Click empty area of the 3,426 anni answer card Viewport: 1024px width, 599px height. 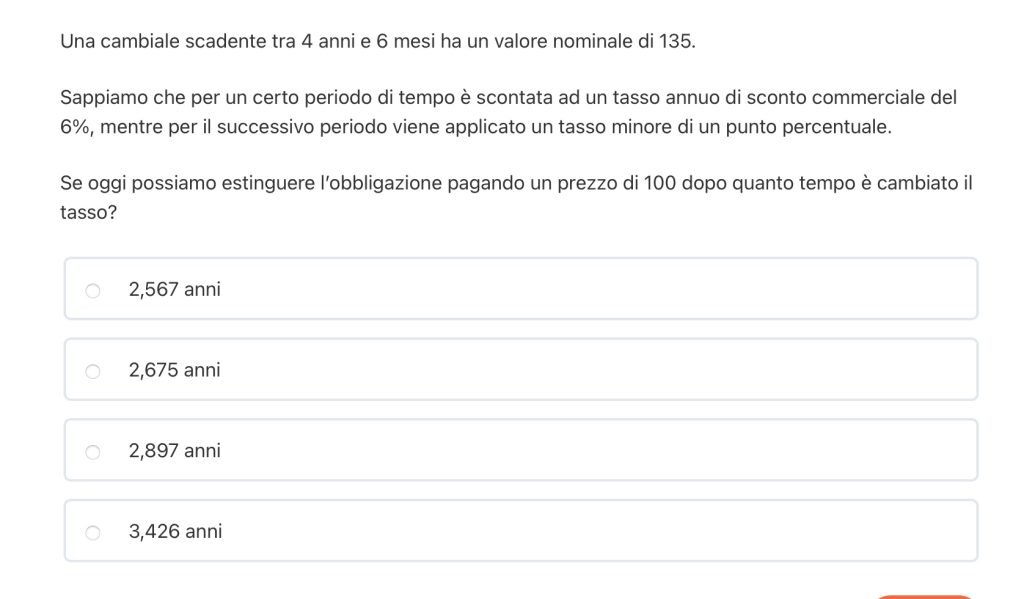point(600,532)
